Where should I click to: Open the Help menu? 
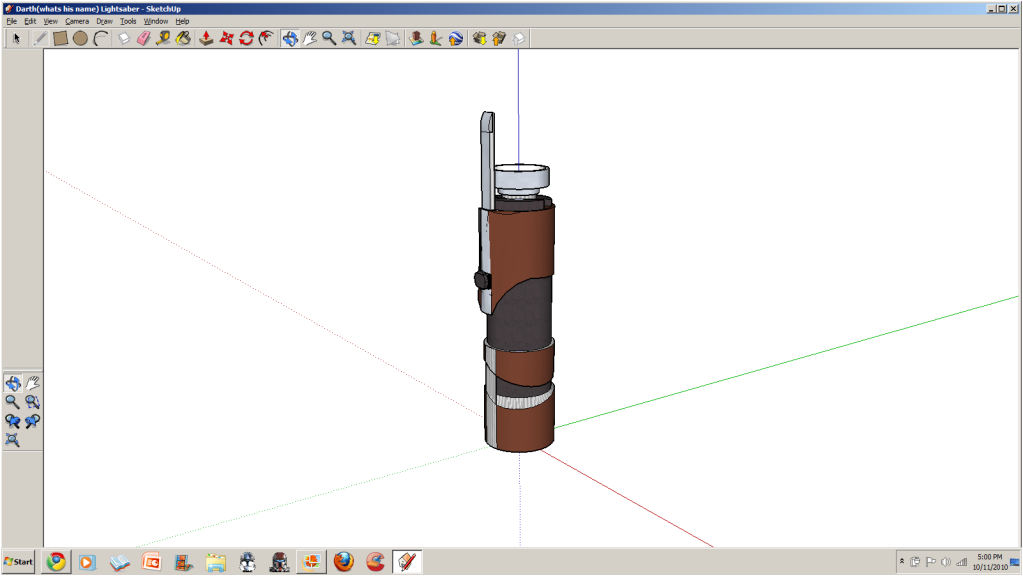[x=182, y=21]
